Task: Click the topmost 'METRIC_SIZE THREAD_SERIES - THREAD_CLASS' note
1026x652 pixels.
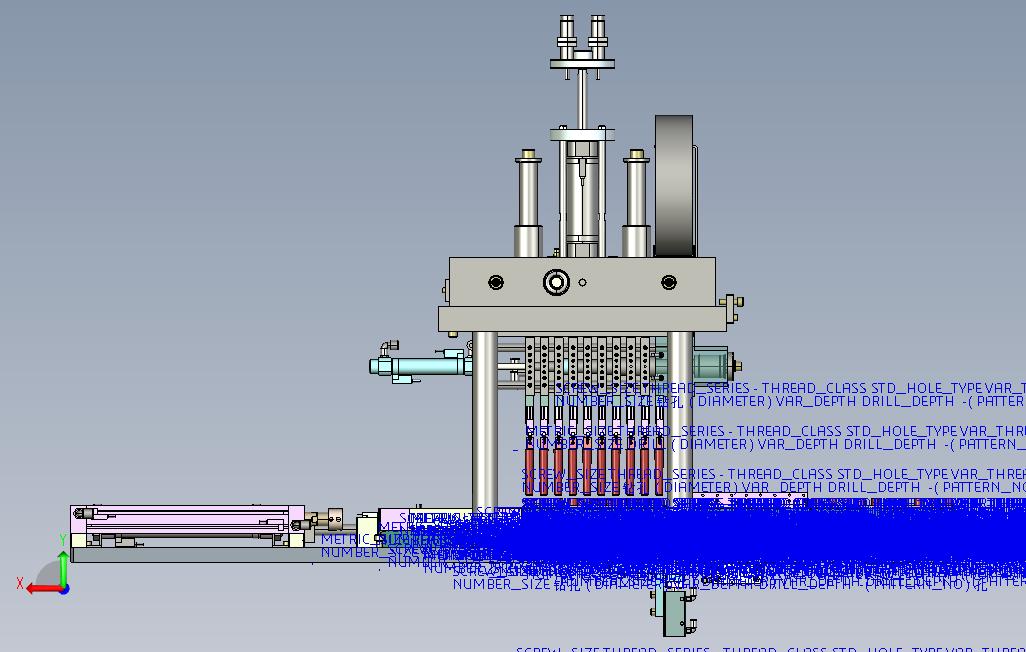Action: tap(775, 431)
